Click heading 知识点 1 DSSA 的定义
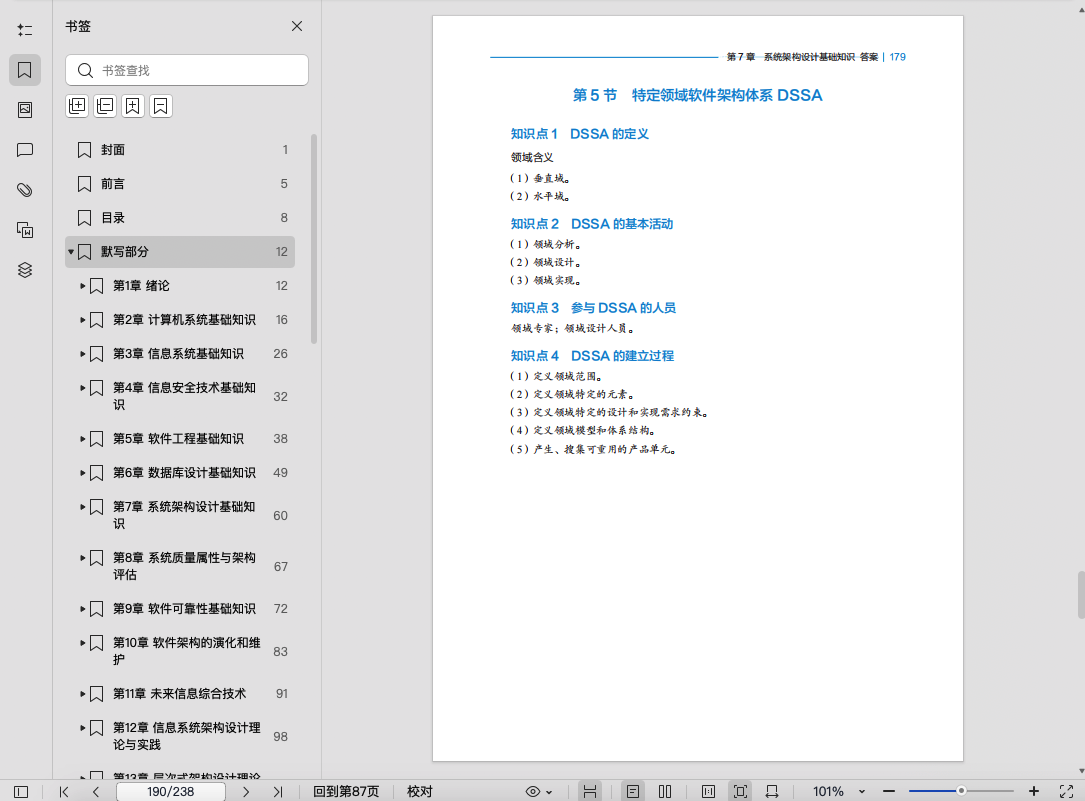Image resolution: width=1085 pixels, height=801 pixels. coord(579,134)
